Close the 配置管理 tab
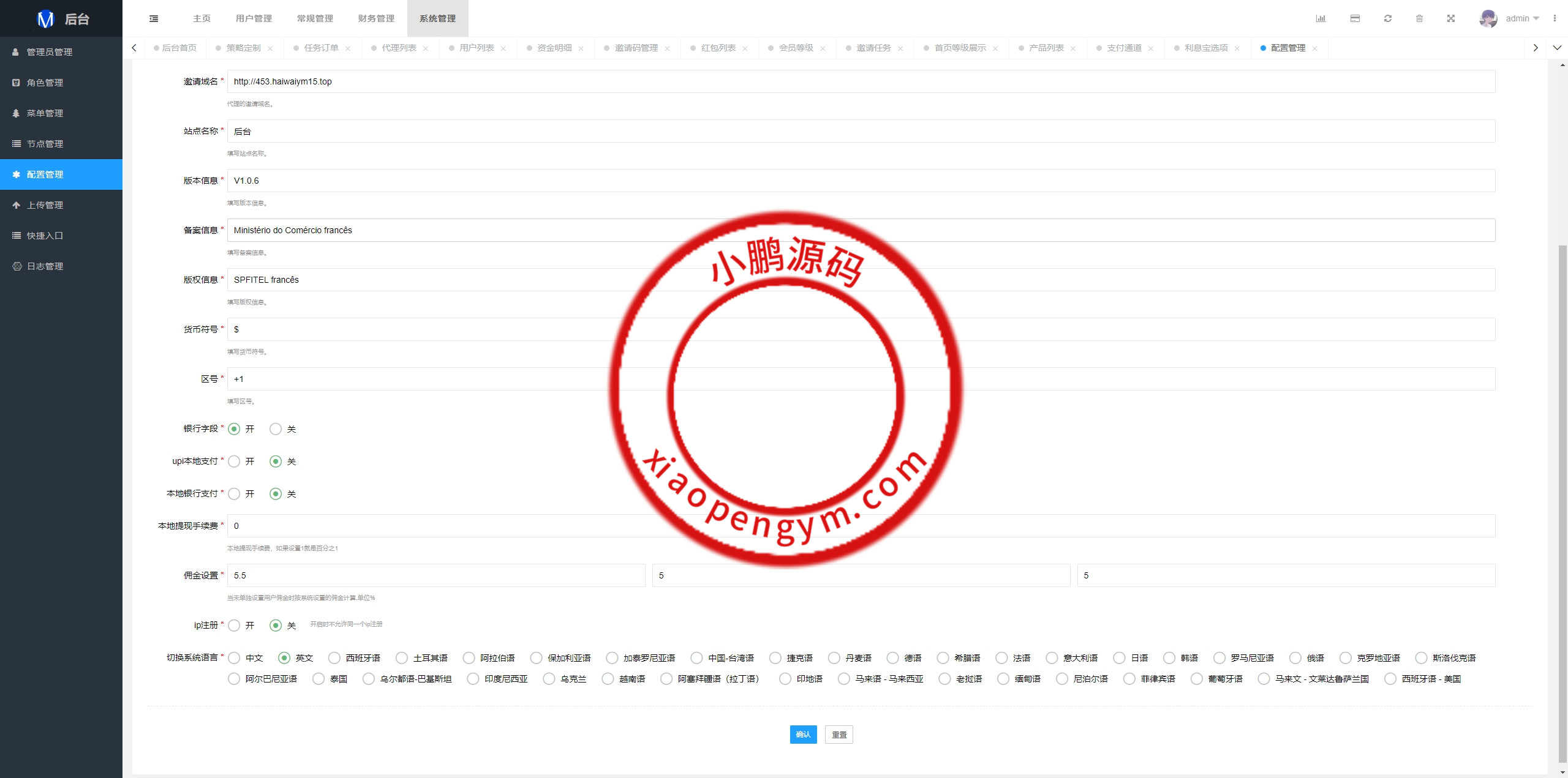1568x778 pixels. pyautogui.click(x=1315, y=48)
